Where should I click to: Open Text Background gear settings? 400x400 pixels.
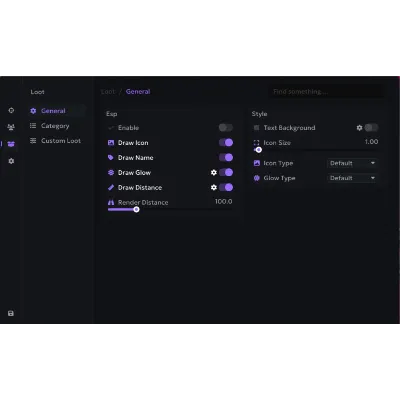tap(359, 128)
